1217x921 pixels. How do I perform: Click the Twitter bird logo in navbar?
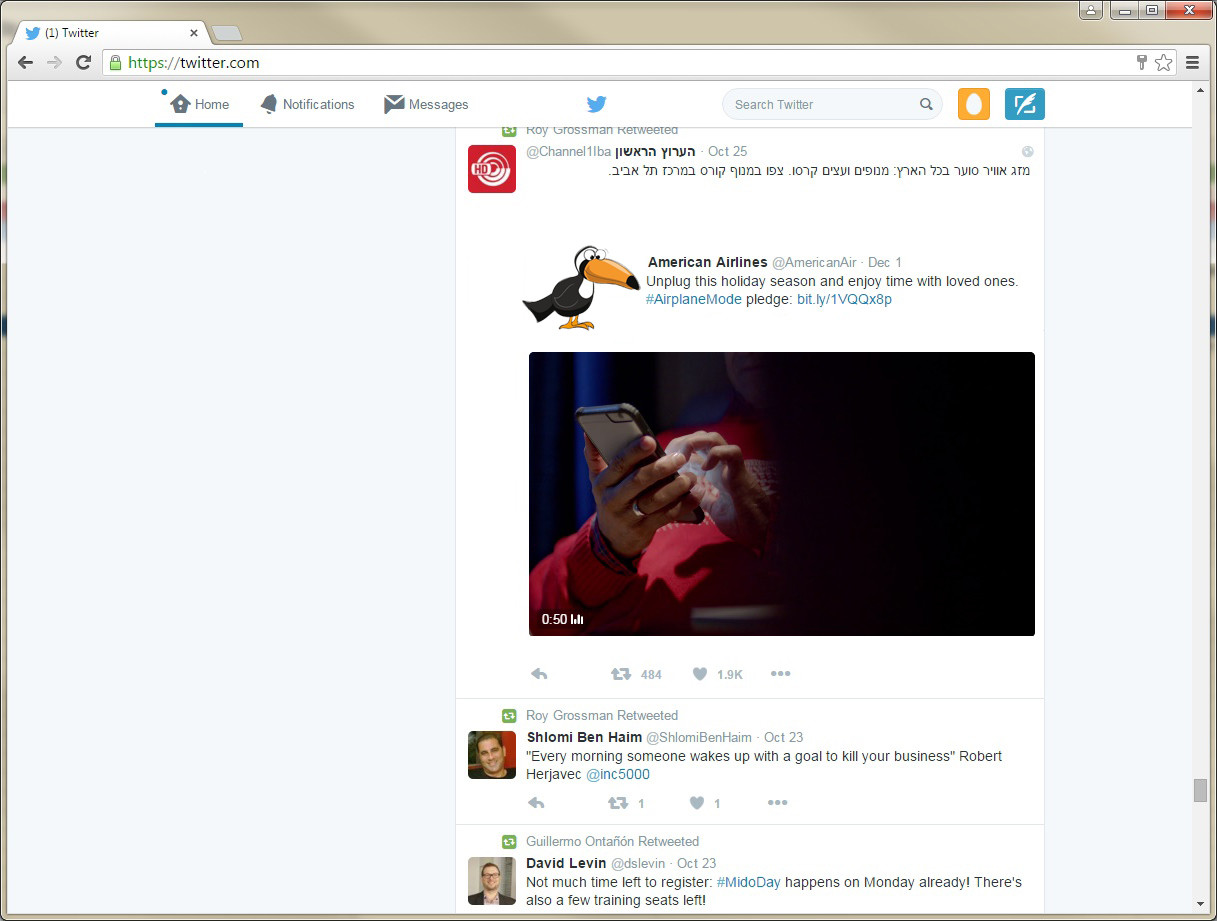(596, 104)
